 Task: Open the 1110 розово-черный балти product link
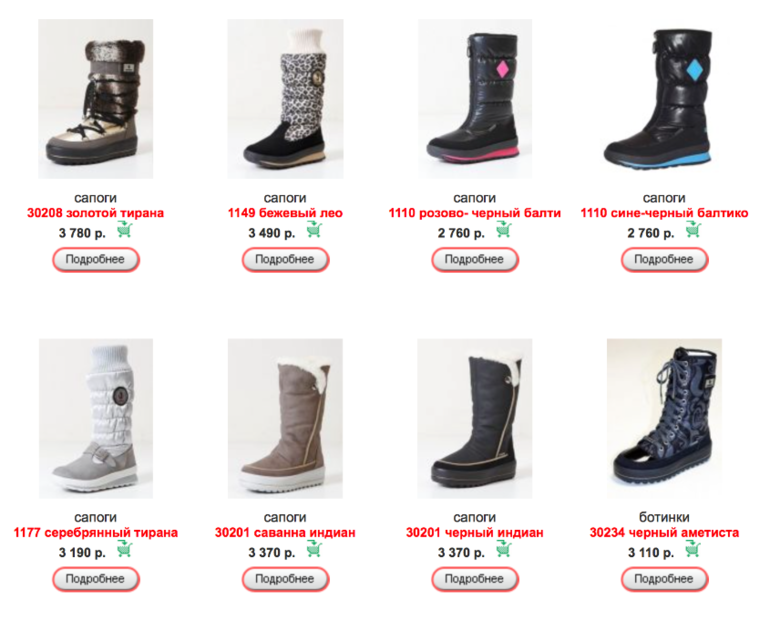coord(474,213)
